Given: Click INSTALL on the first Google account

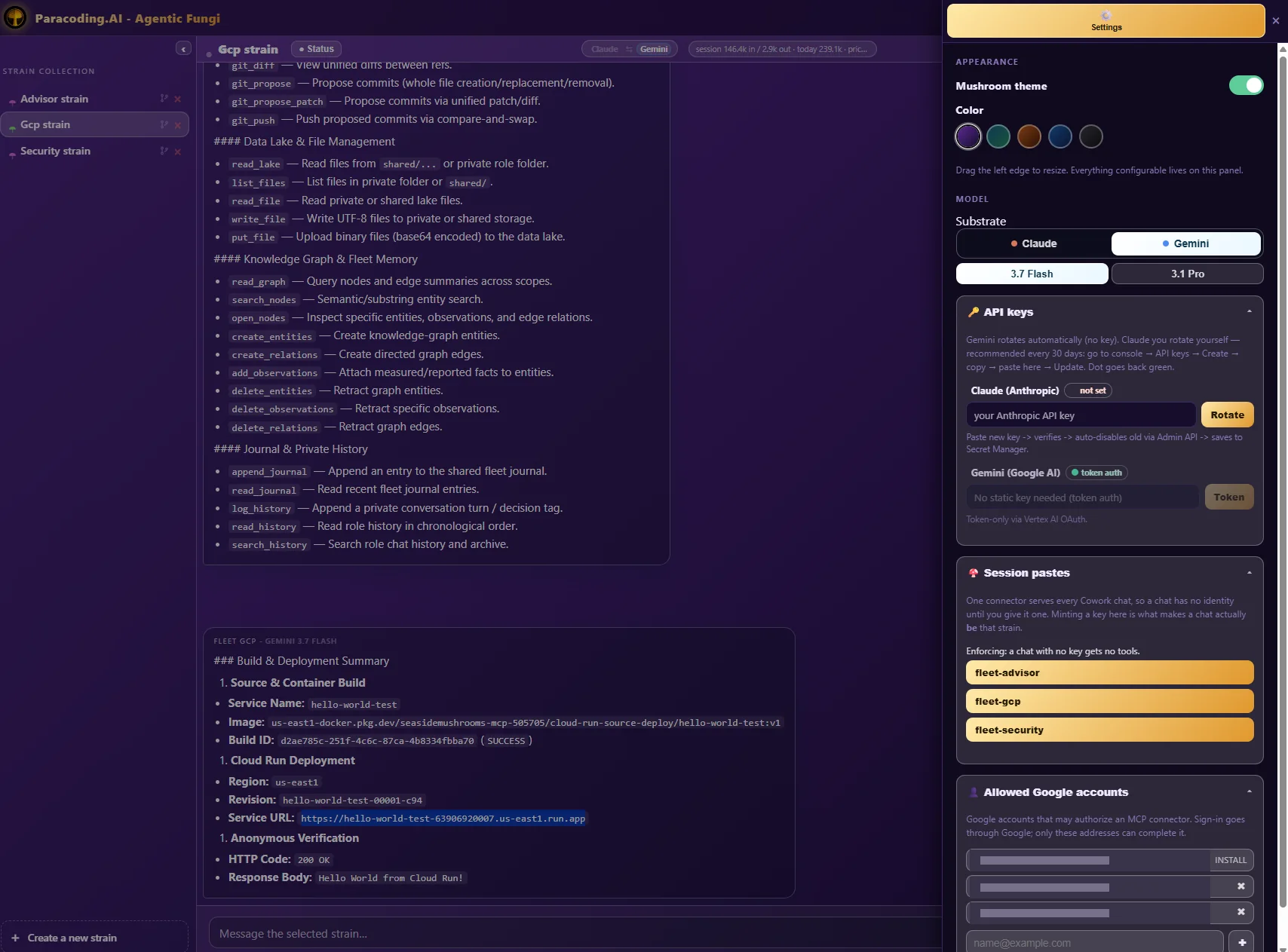Looking at the screenshot, I should pyautogui.click(x=1230, y=860).
